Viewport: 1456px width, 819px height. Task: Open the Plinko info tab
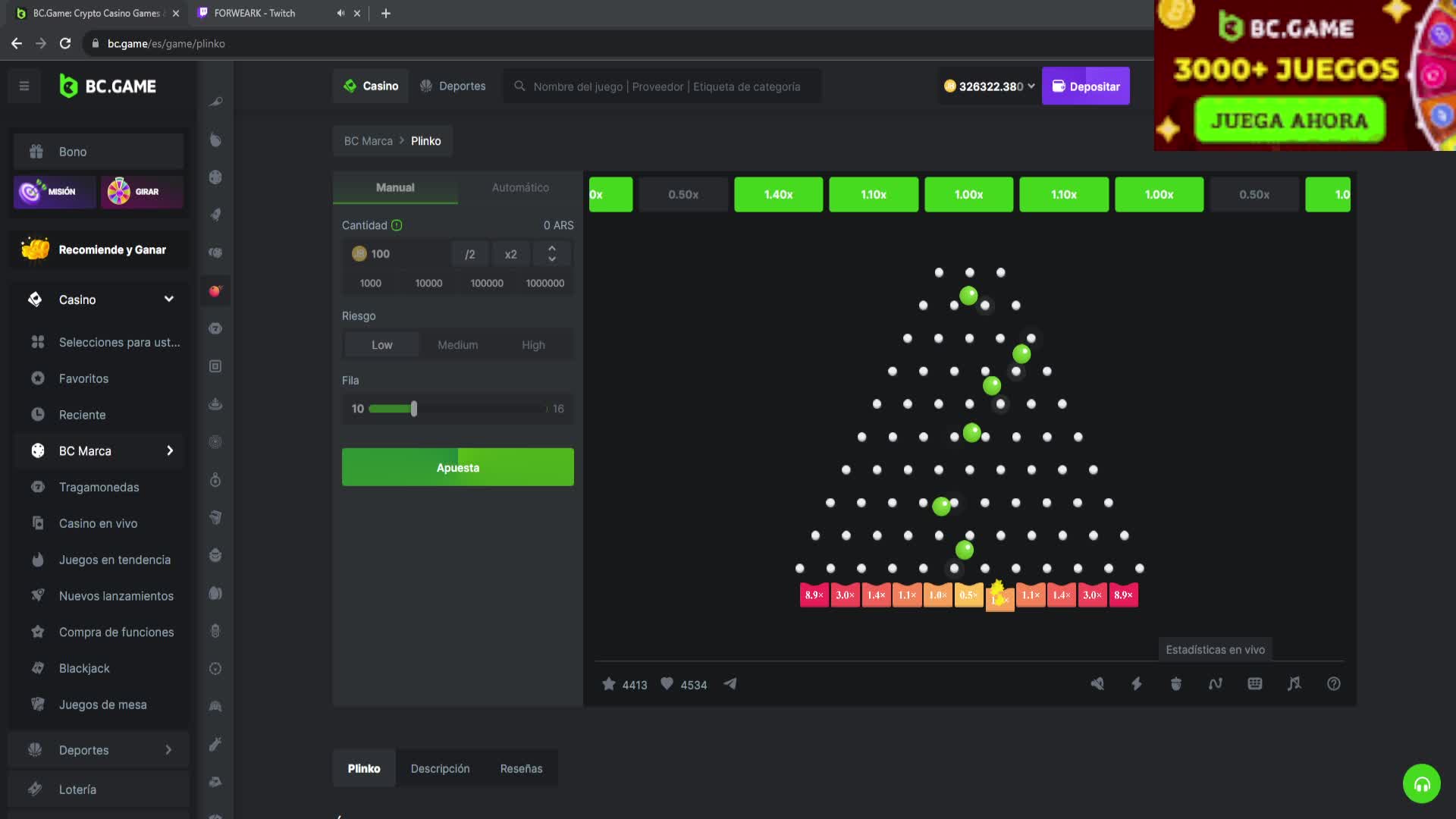(x=364, y=768)
